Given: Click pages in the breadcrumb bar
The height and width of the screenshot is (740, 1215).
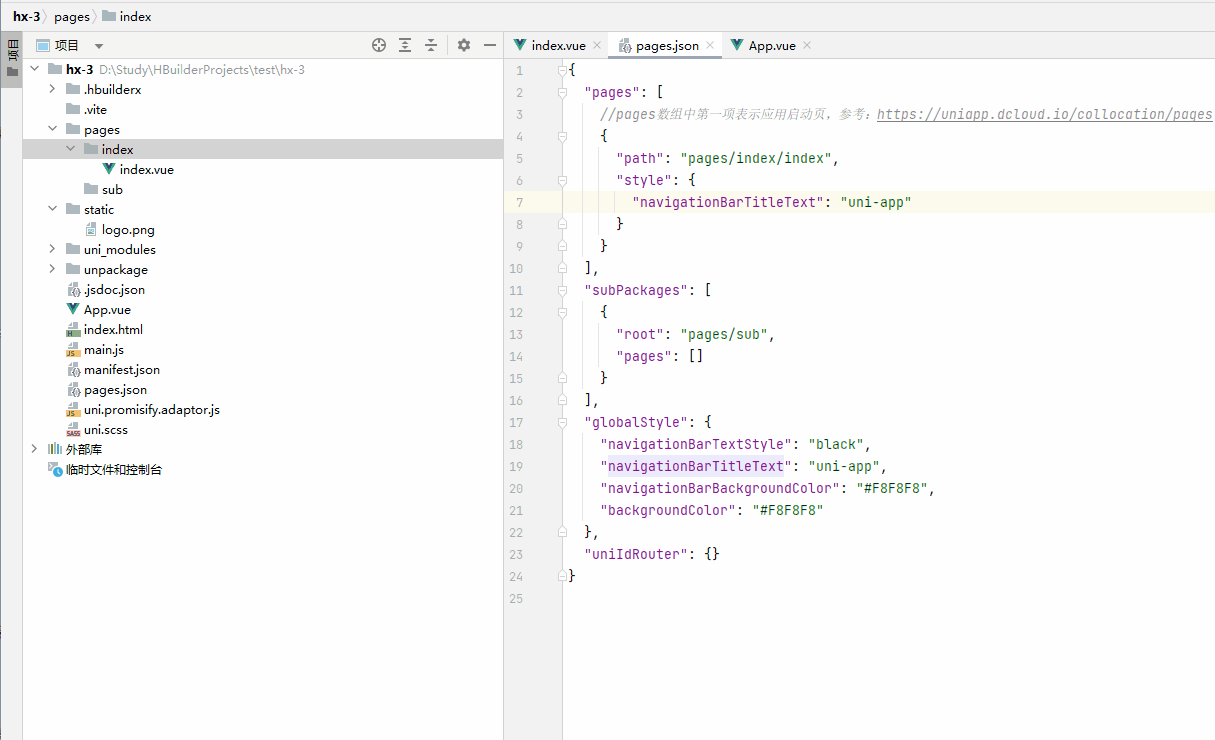Looking at the screenshot, I should point(71,16).
